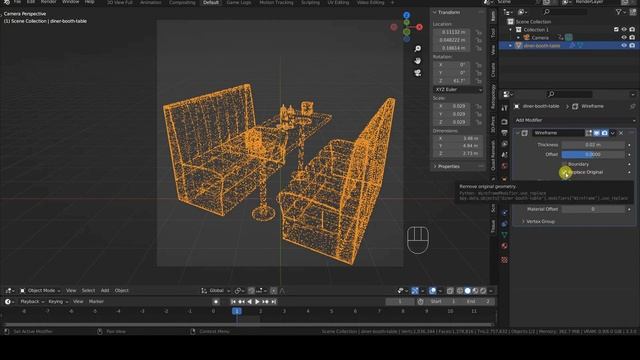This screenshot has width=640, height=360.
Task: Toggle modifier edit mode display icon
Action: tap(589, 133)
